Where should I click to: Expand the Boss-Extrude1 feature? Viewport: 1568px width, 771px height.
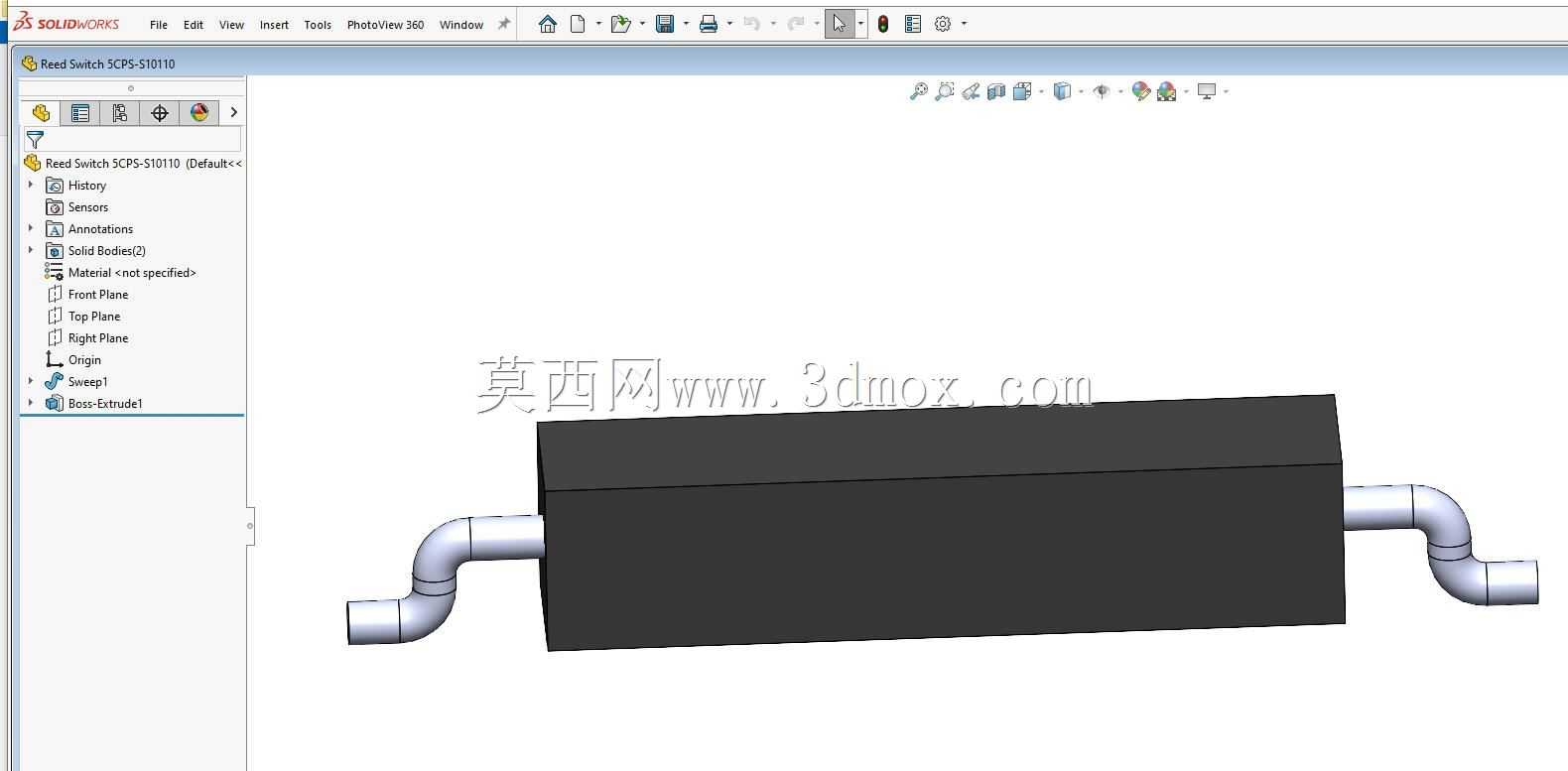coord(31,403)
